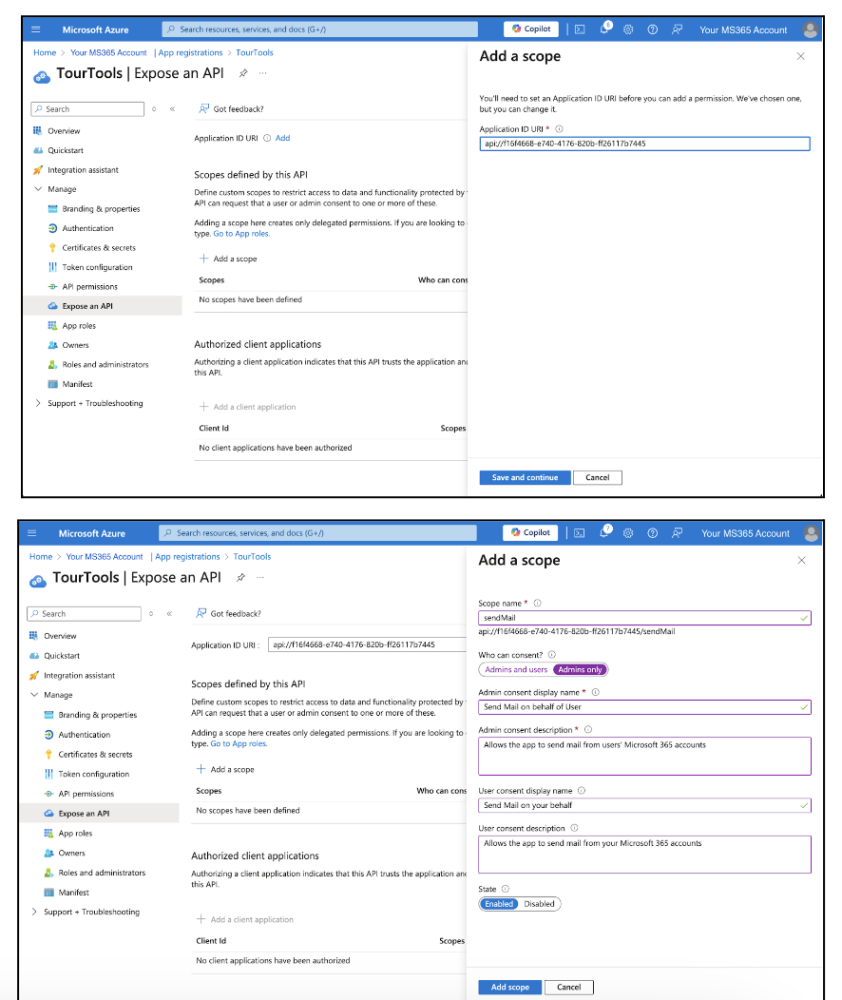The width and height of the screenshot is (842, 1000).
Task: Click Add a scope in lower window
Action: [226, 770]
